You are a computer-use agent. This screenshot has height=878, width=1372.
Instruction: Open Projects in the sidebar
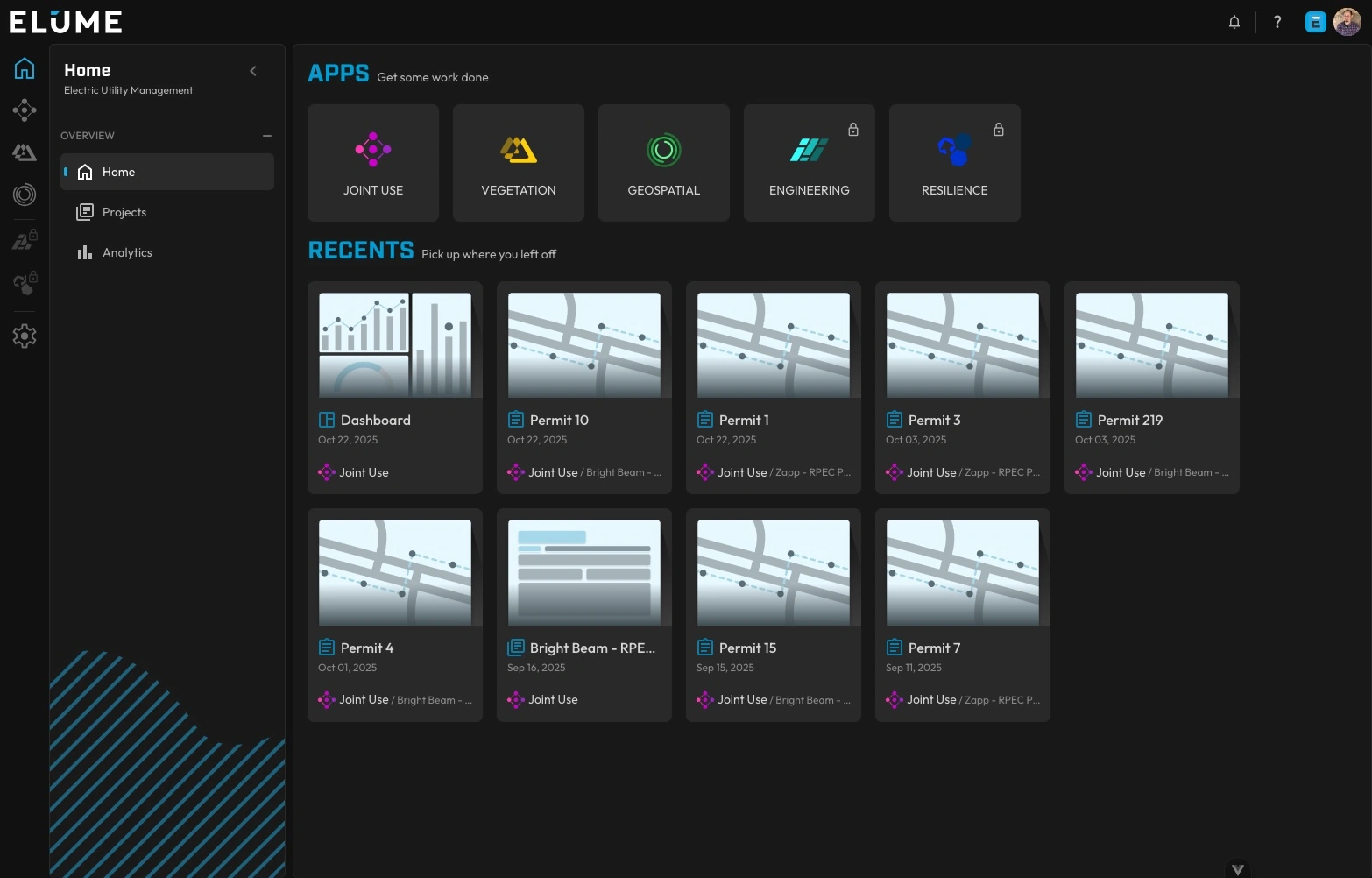(x=124, y=212)
